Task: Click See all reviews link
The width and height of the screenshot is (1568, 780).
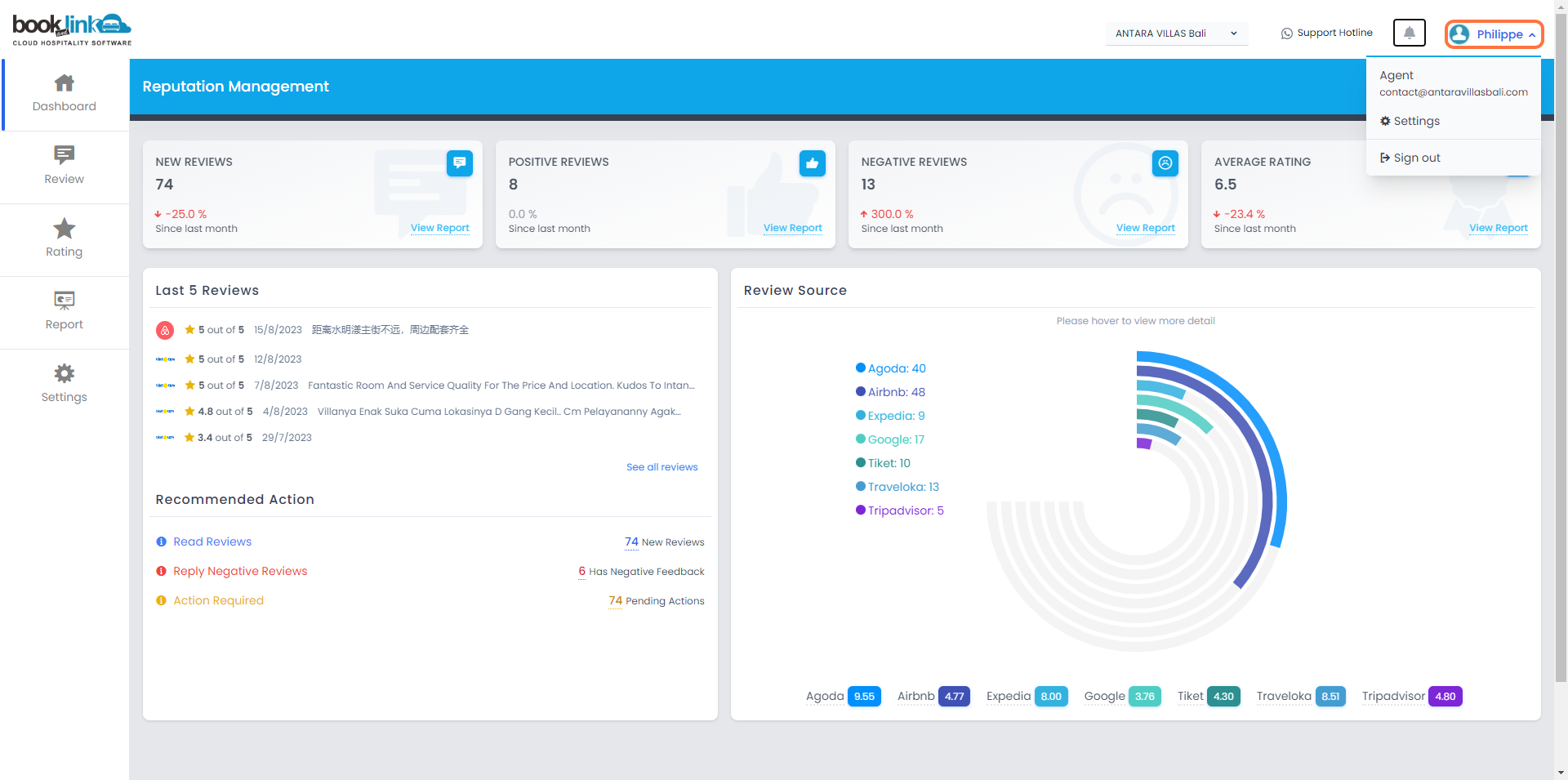Action: 662,467
